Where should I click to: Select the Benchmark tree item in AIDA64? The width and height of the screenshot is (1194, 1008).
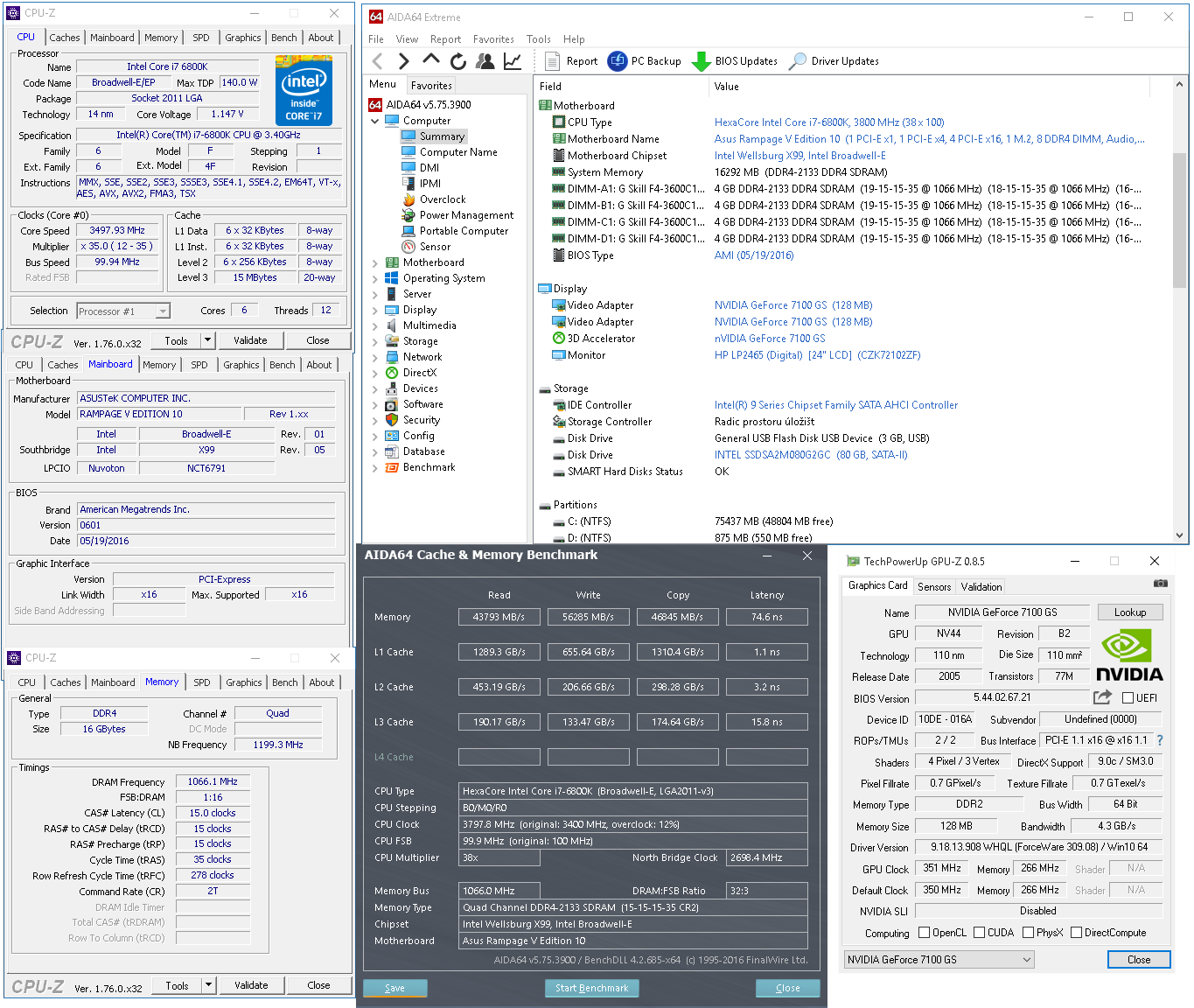429,467
